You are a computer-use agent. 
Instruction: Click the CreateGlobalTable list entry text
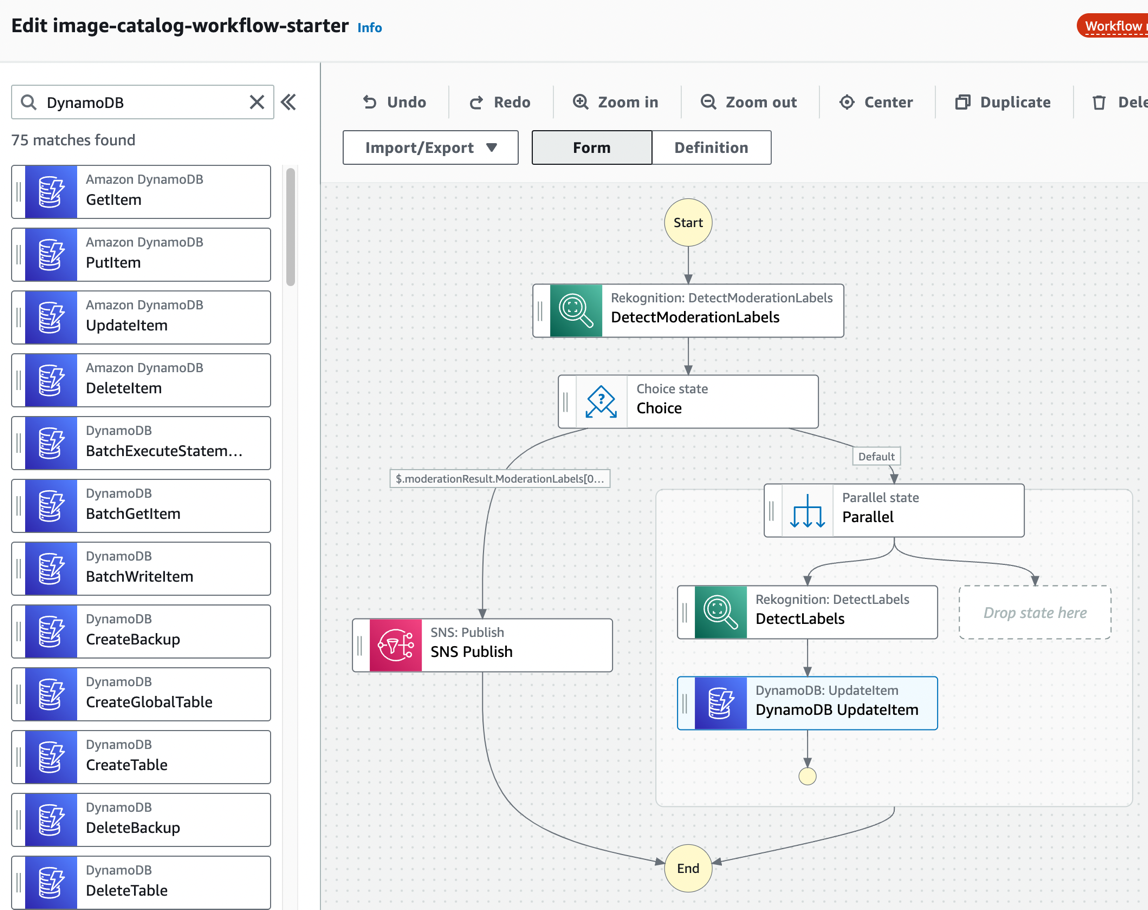click(x=149, y=702)
